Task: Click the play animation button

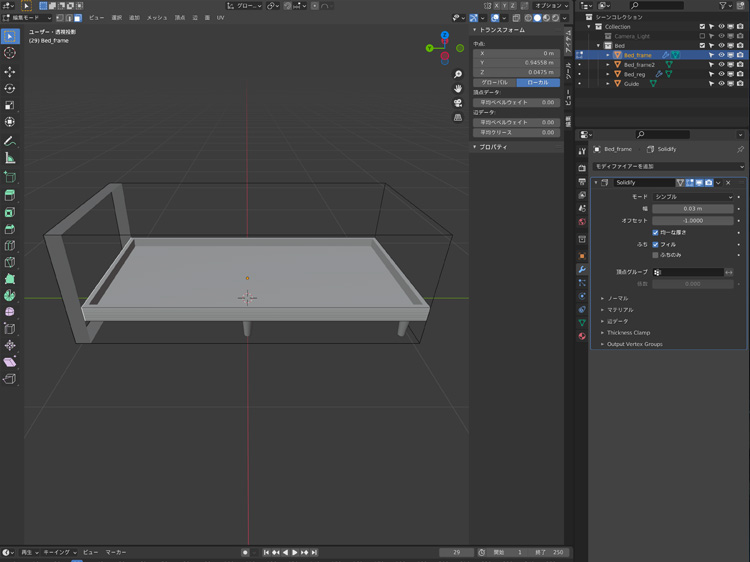Action: click(x=295, y=552)
